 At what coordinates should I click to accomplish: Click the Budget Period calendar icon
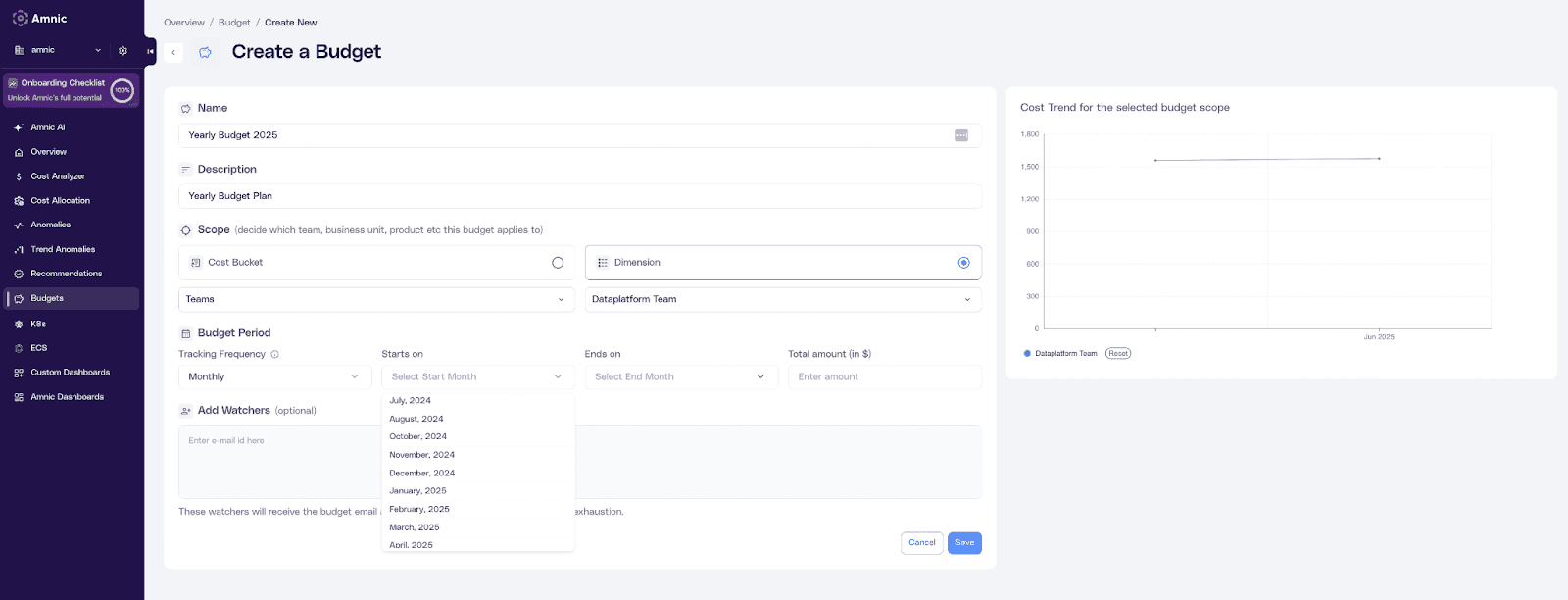pyautogui.click(x=186, y=333)
